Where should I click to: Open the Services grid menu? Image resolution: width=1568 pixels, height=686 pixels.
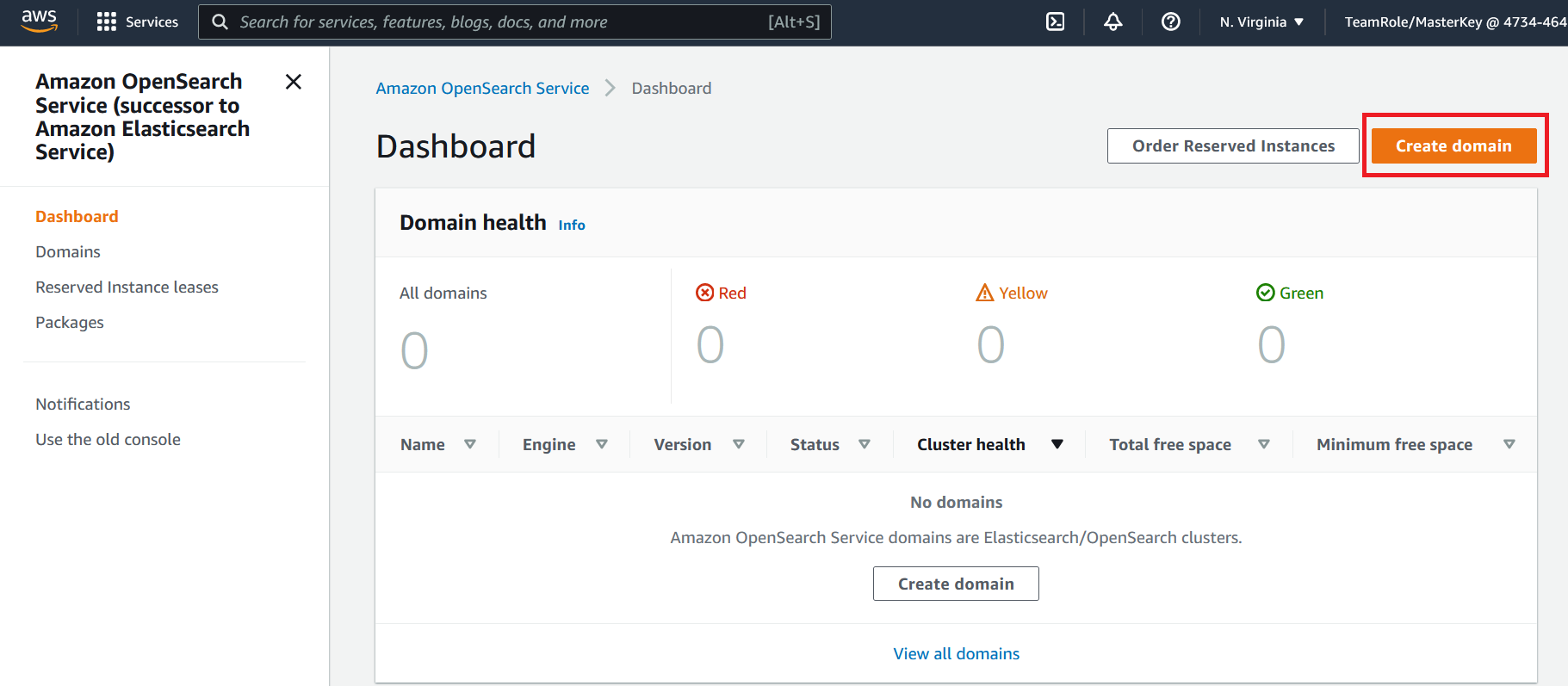coord(107,22)
